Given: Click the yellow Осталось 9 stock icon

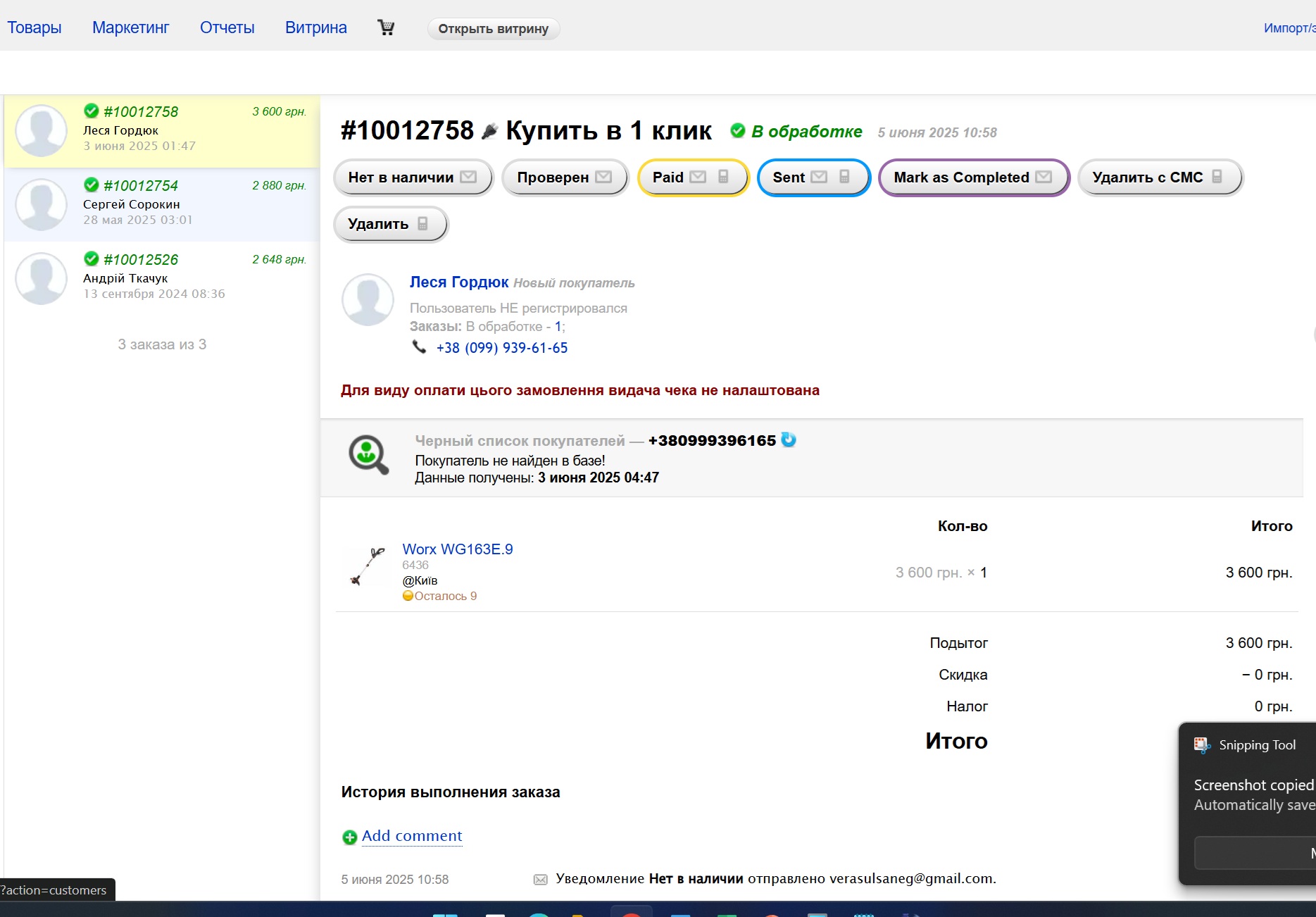Looking at the screenshot, I should tap(408, 596).
